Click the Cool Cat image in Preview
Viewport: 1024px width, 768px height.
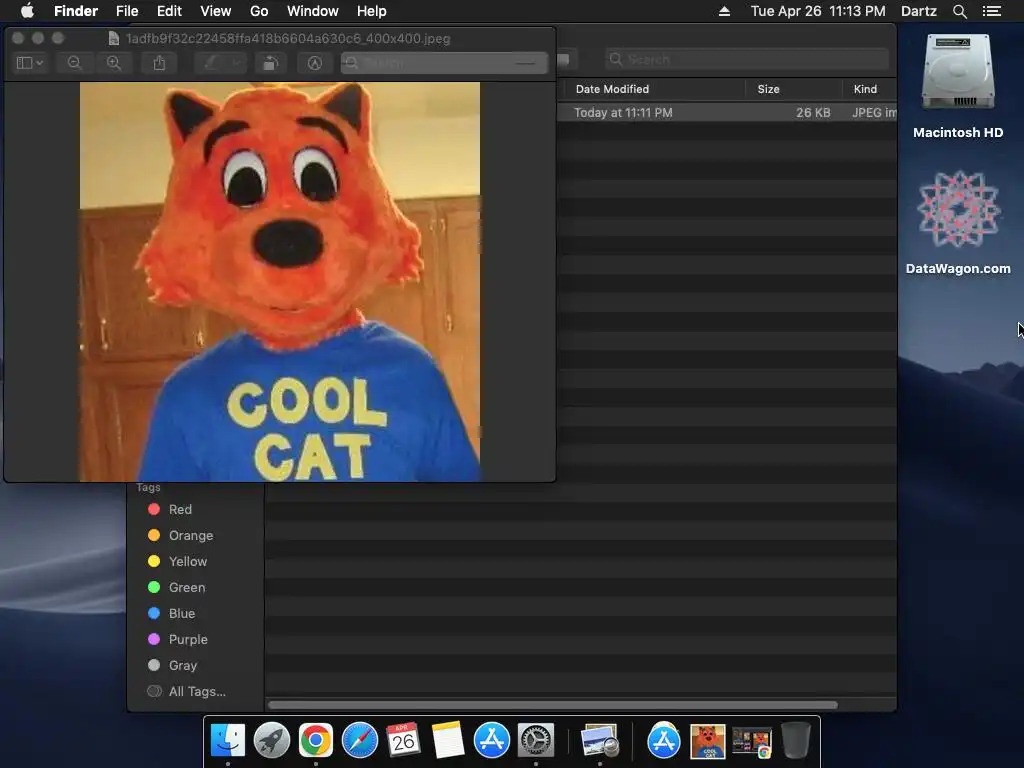(280, 281)
